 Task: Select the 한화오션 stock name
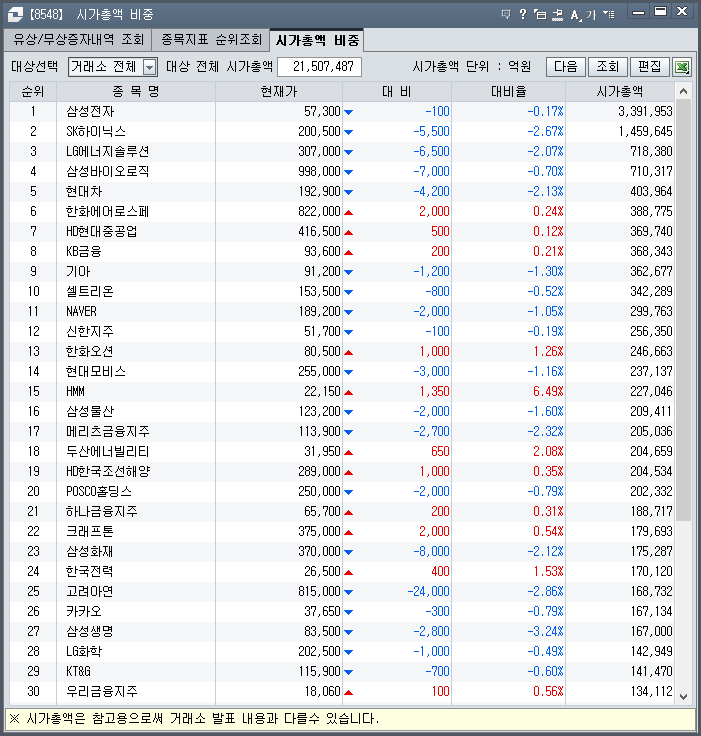(x=90, y=352)
